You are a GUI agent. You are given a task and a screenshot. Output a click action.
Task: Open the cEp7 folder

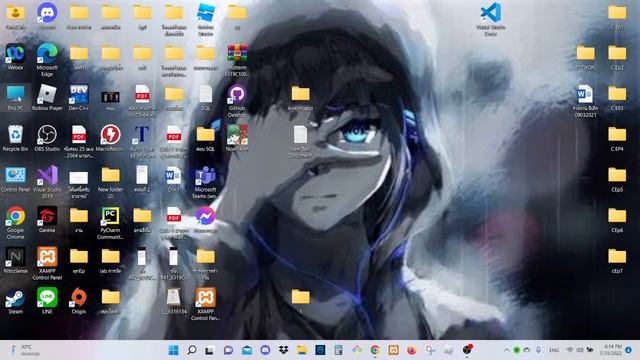(x=617, y=260)
